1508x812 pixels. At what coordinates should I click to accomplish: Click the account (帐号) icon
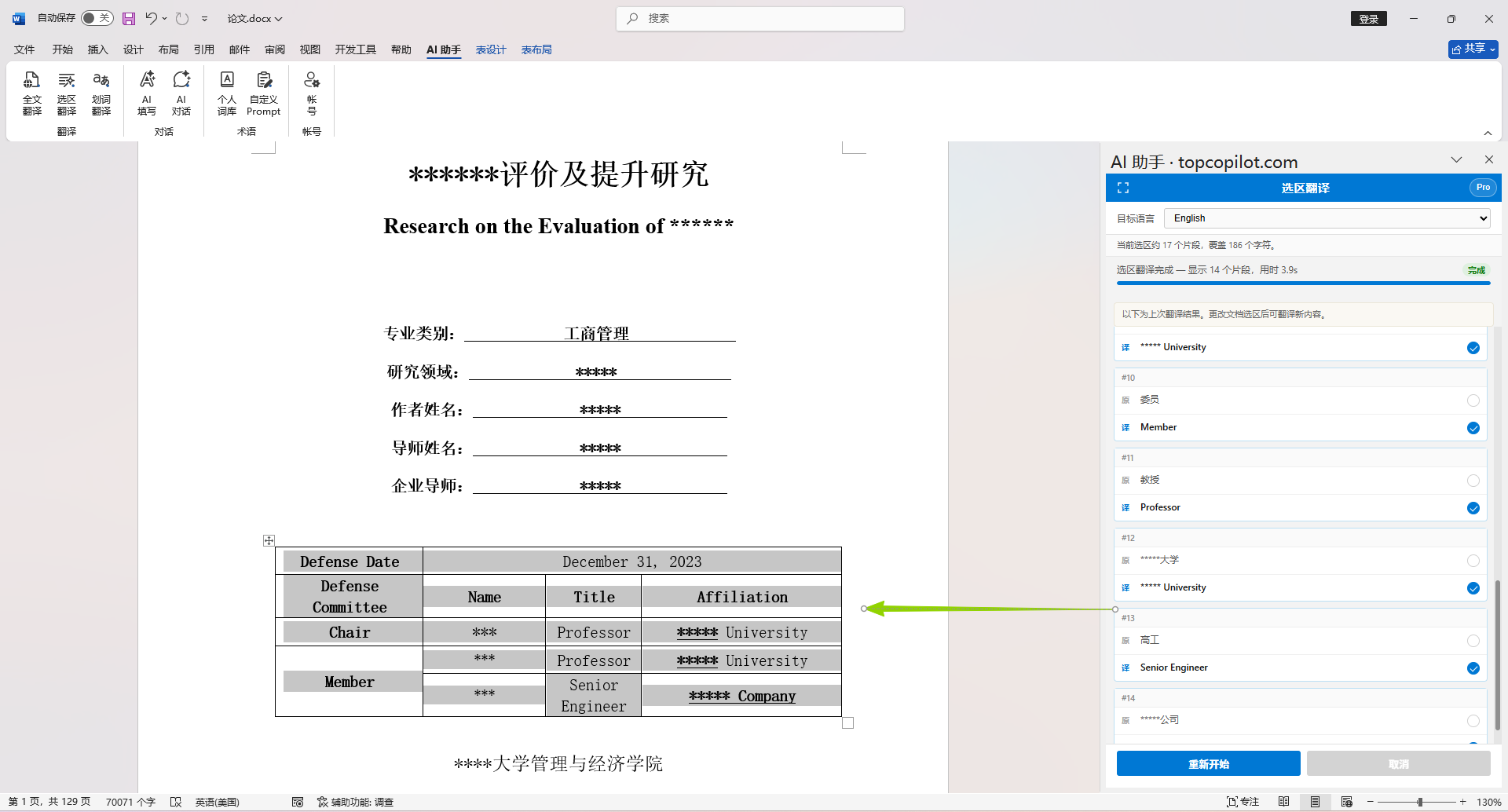[312, 93]
